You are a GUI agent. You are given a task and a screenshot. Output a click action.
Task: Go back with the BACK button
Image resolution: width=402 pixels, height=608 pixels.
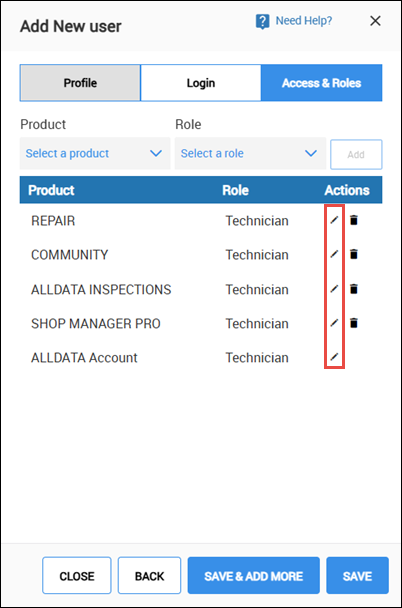pos(149,576)
